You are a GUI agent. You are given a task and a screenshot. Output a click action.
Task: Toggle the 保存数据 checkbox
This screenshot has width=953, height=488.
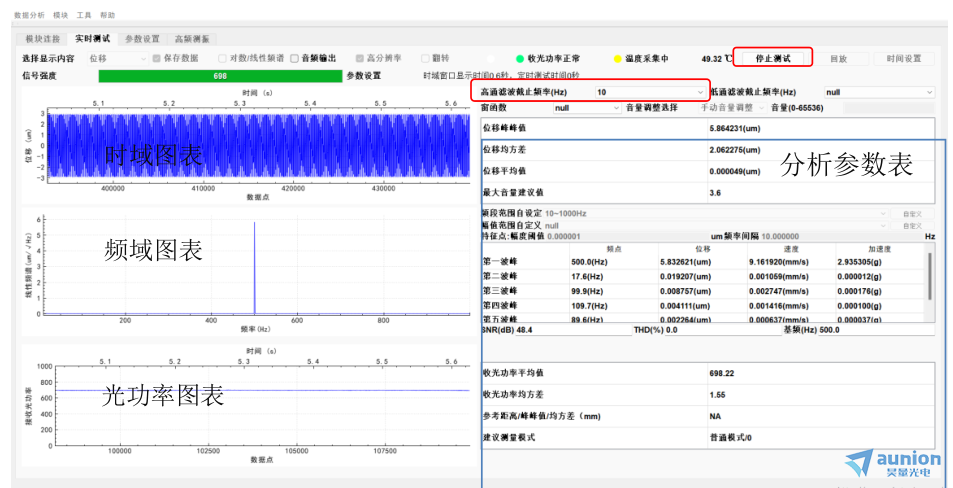pos(157,58)
